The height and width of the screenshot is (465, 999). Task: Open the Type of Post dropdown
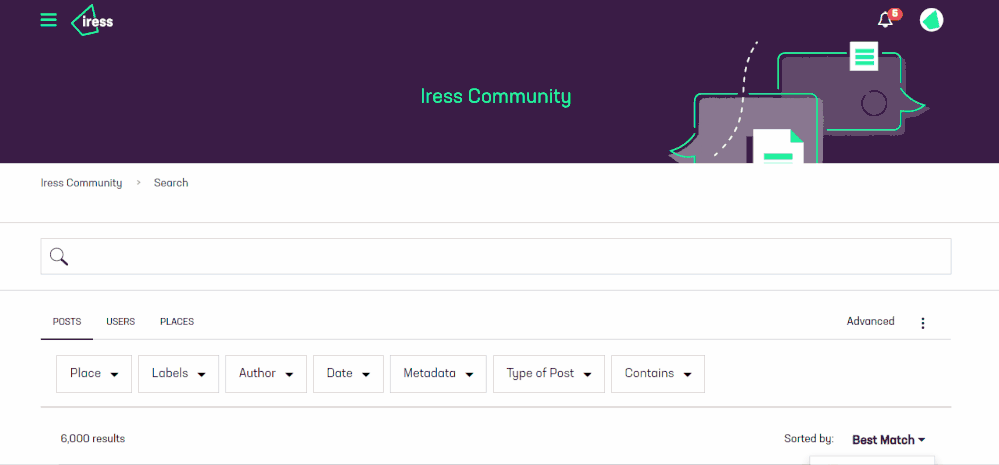click(x=549, y=374)
